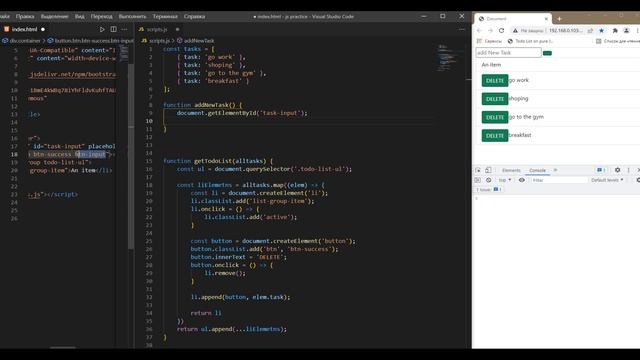Viewport: 640px width, 360px height.
Task: Open DevTools more options kebab menu
Action: click(x=629, y=170)
